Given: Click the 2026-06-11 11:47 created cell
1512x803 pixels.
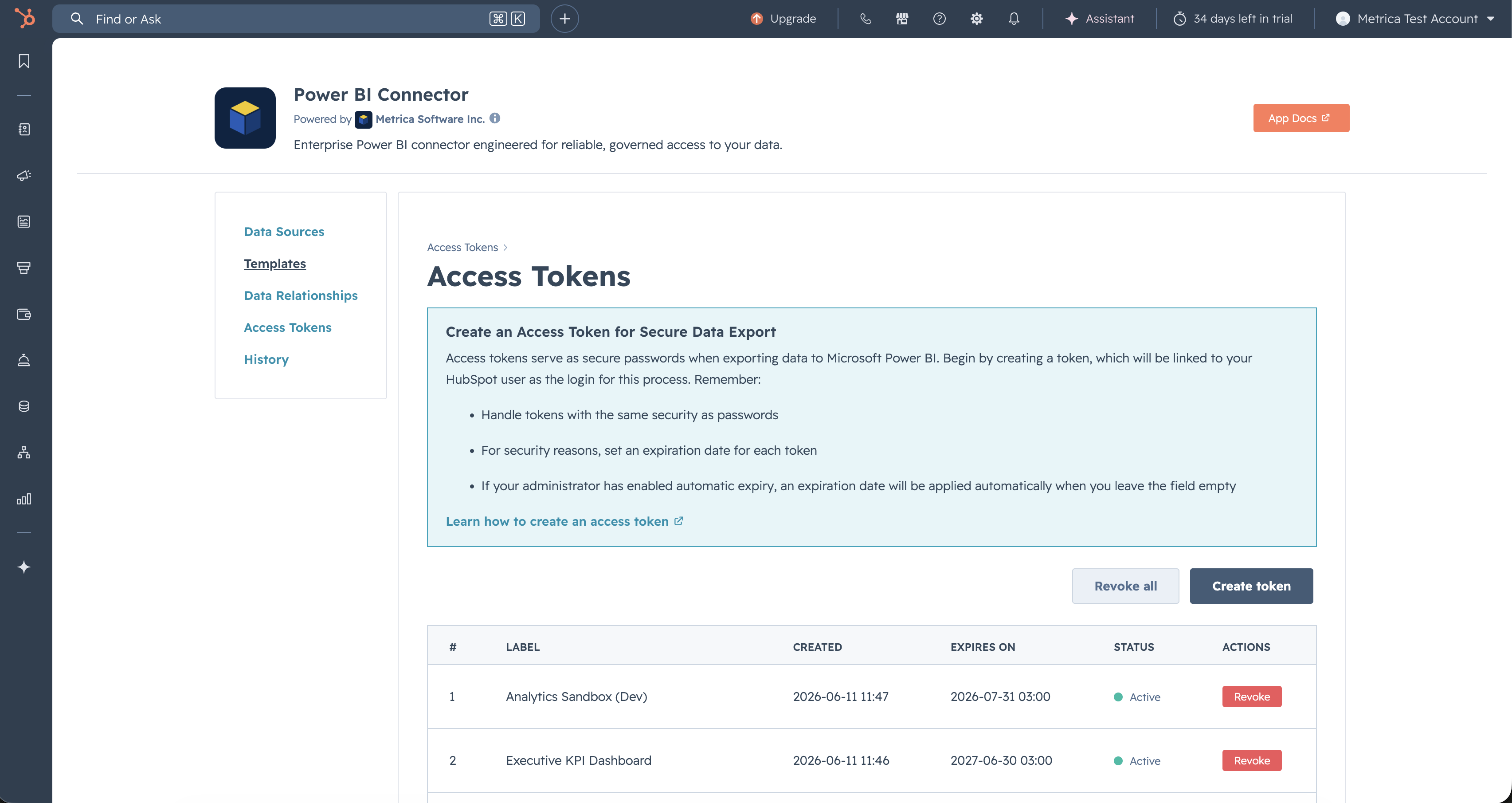Looking at the screenshot, I should point(841,697).
